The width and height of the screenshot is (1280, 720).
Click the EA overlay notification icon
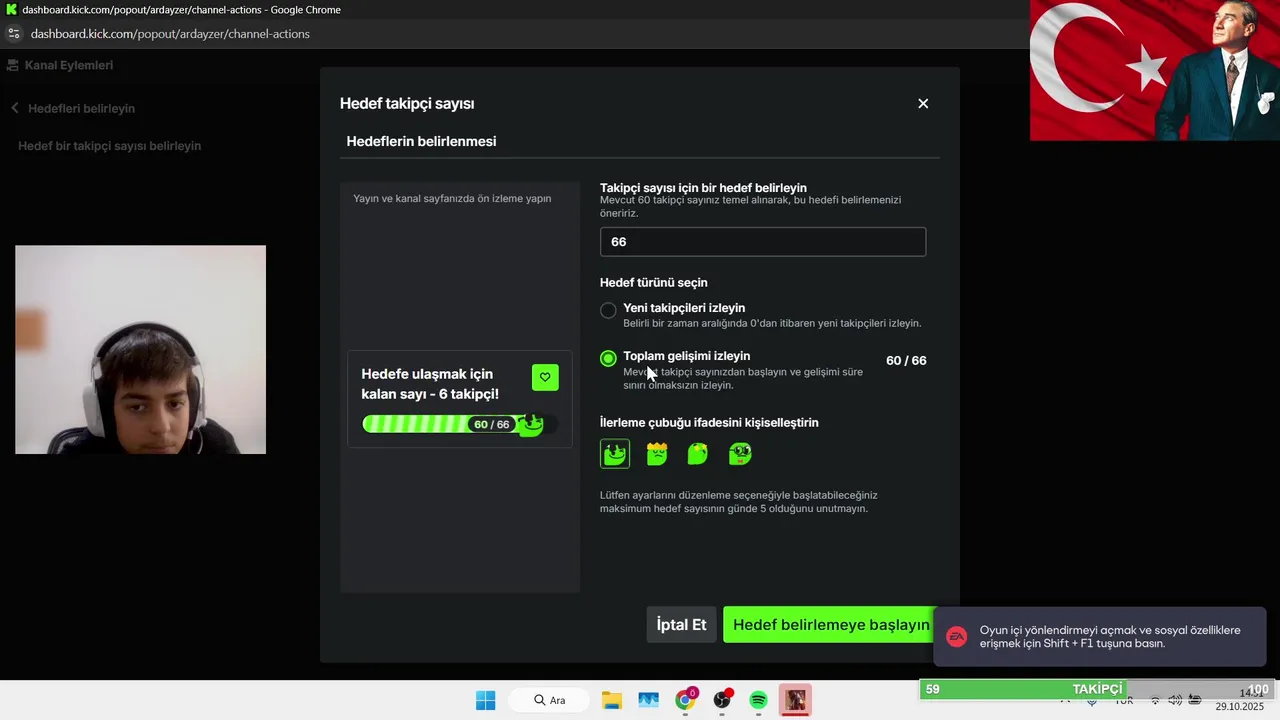coord(957,637)
